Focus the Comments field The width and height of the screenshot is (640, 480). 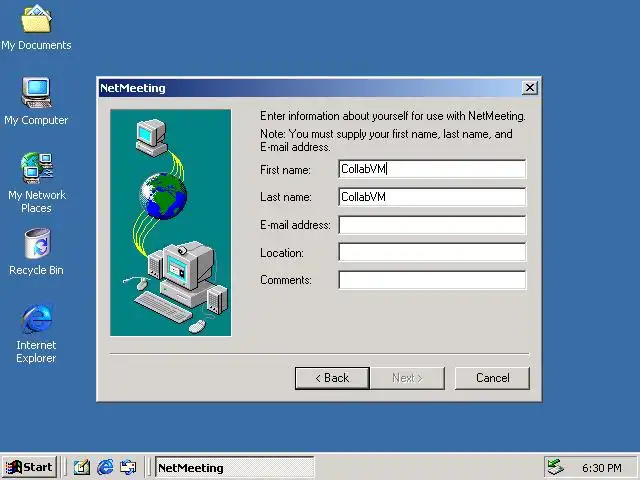coord(432,280)
